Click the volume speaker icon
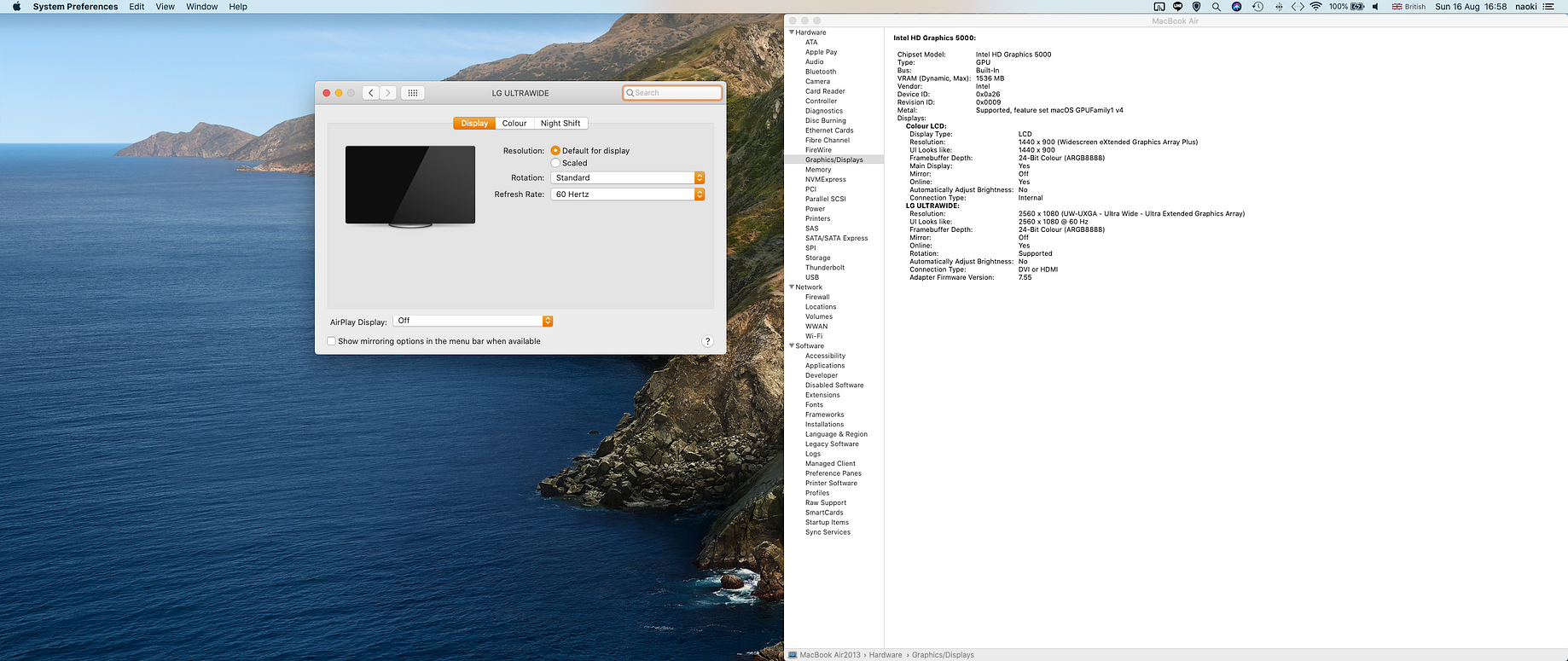 point(1375,6)
